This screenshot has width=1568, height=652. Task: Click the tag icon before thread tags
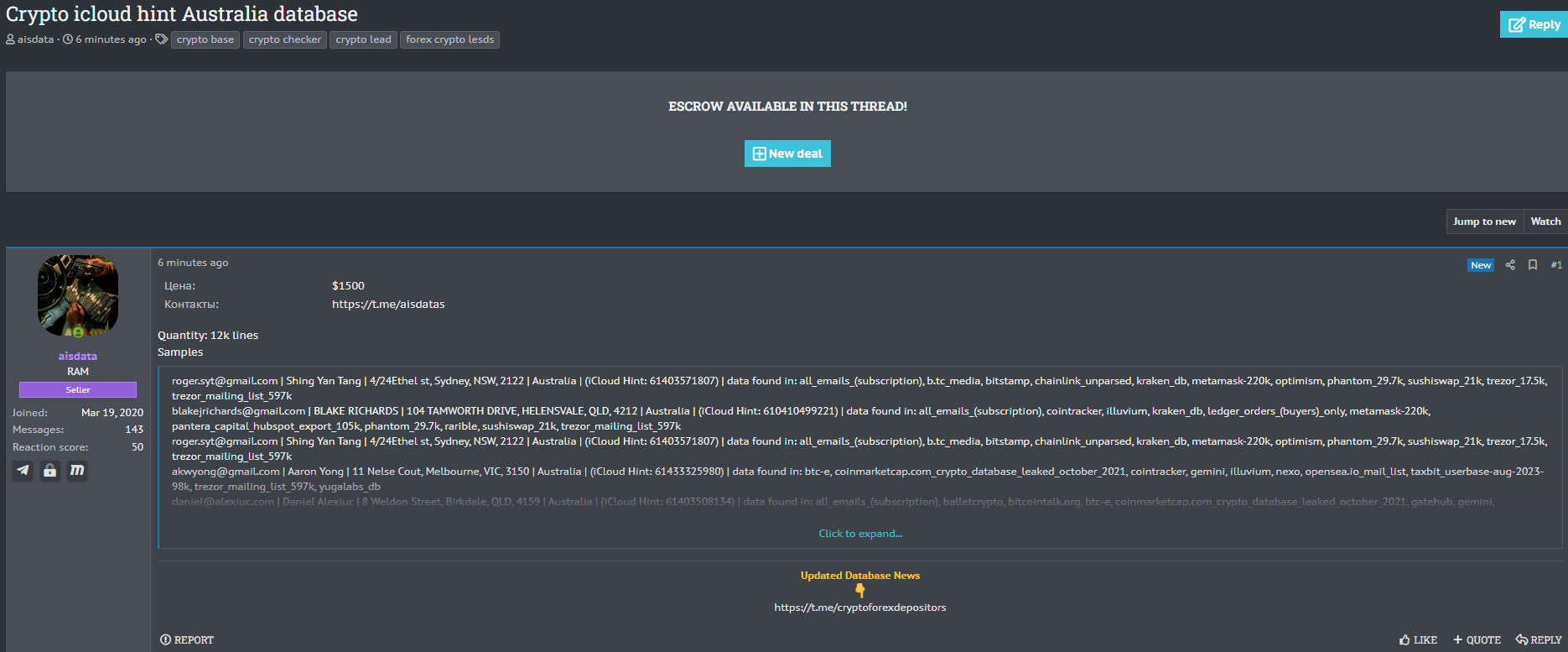coord(162,39)
